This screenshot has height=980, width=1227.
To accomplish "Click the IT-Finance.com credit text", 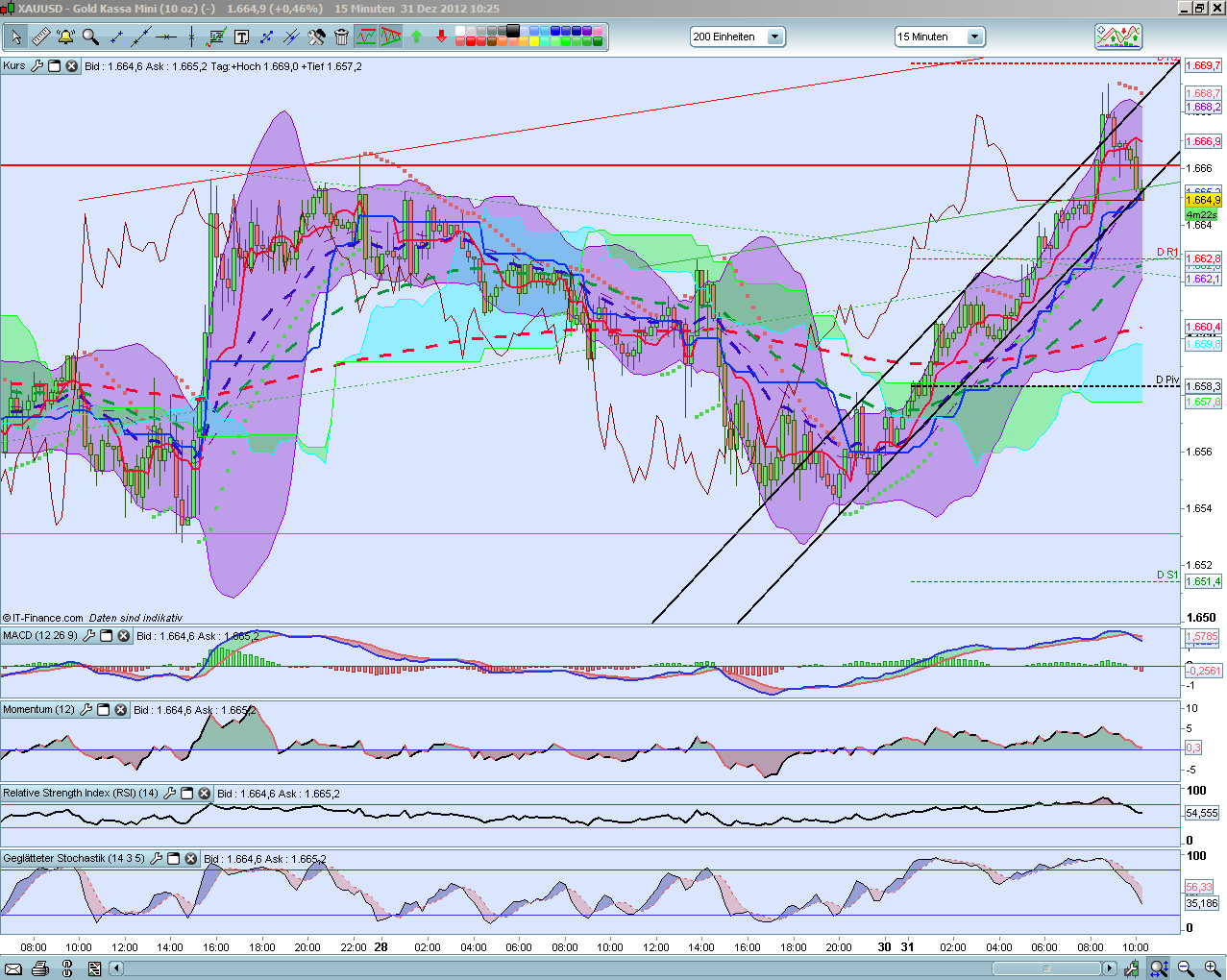I will coord(43,618).
